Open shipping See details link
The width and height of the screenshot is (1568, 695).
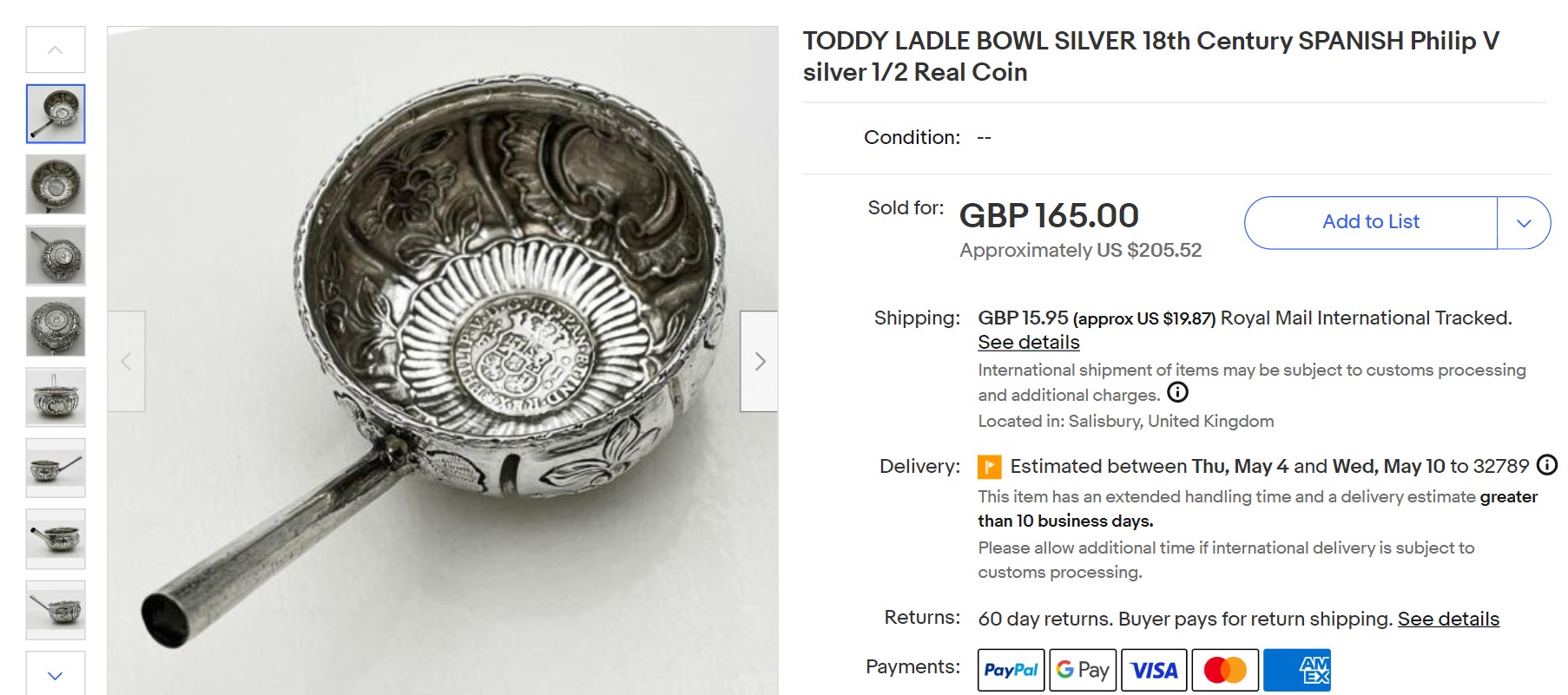click(x=1027, y=342)
